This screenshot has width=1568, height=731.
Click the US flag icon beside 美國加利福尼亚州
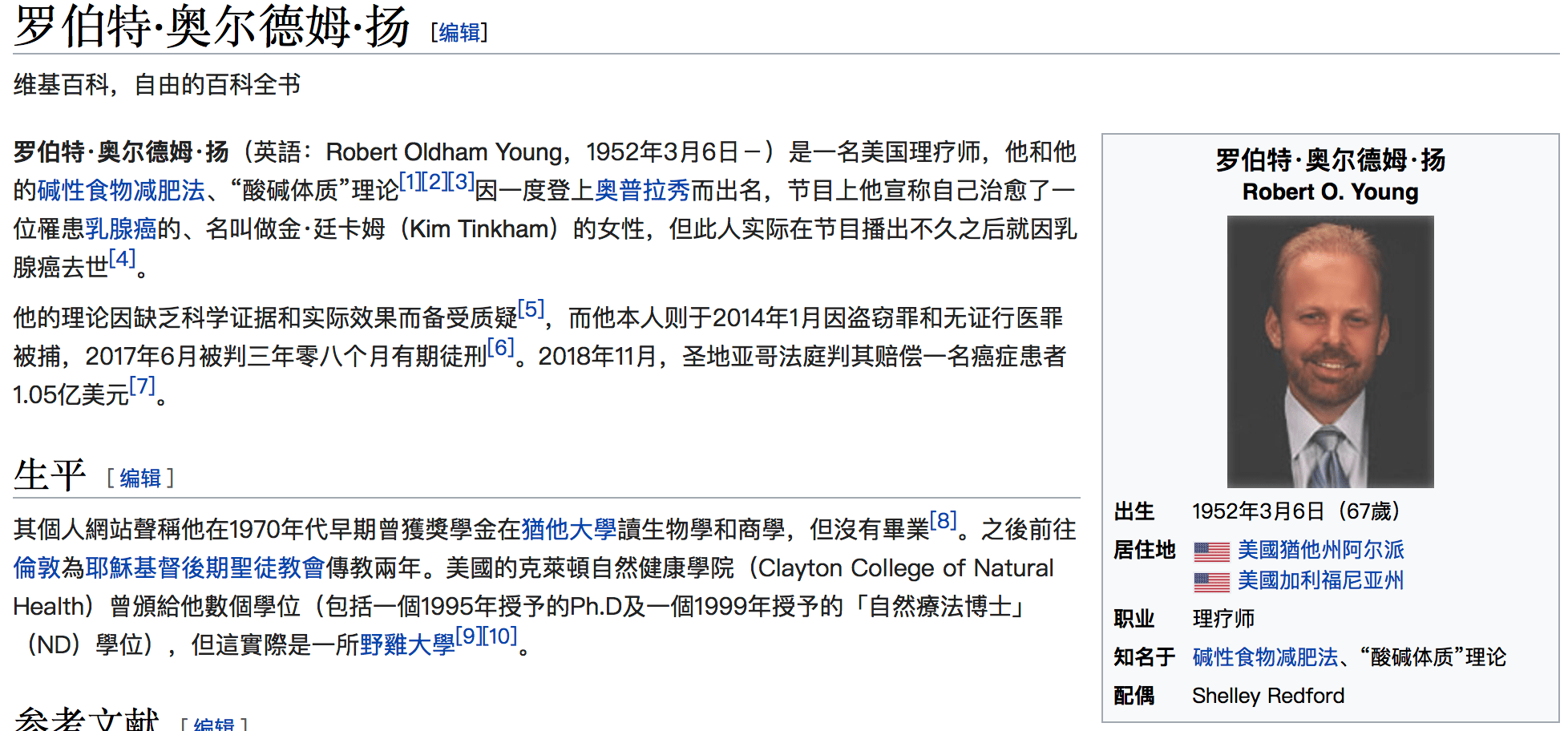[1211, 582]
